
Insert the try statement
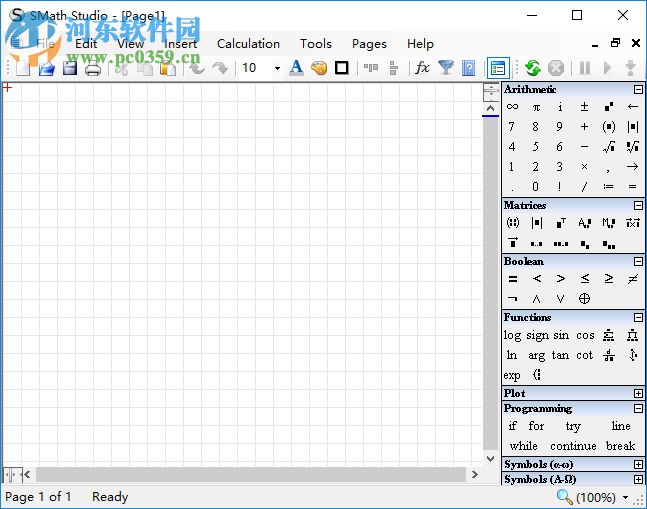[573, 427]
